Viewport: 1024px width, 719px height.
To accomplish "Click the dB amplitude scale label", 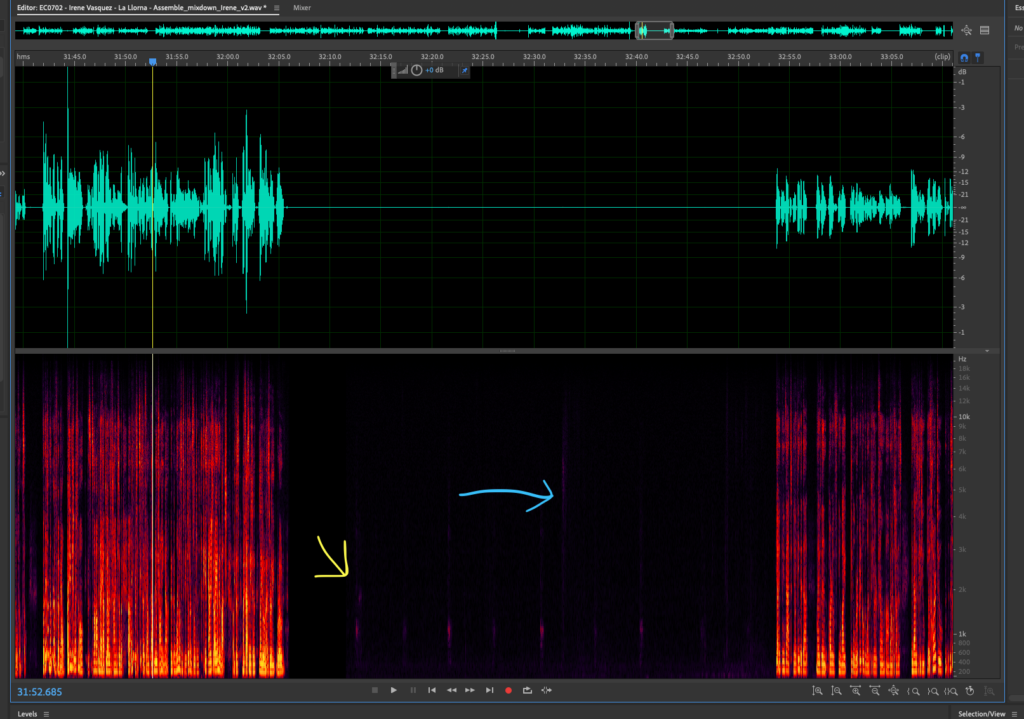I will coord(962,72).
